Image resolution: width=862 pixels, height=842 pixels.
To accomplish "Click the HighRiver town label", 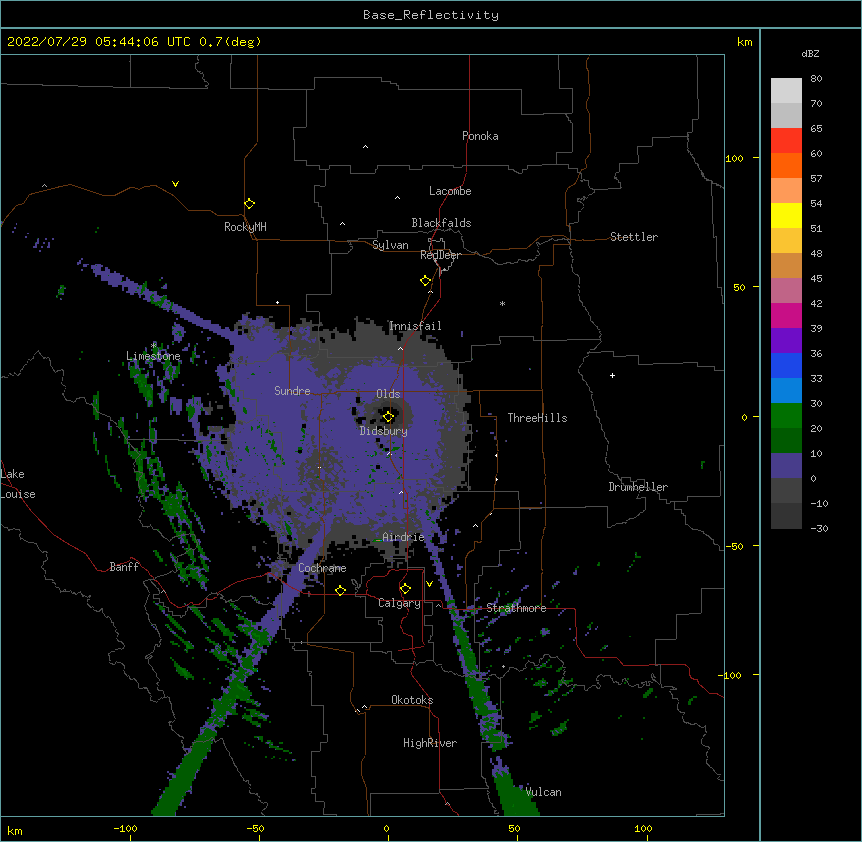I will [x=430, y=743].
